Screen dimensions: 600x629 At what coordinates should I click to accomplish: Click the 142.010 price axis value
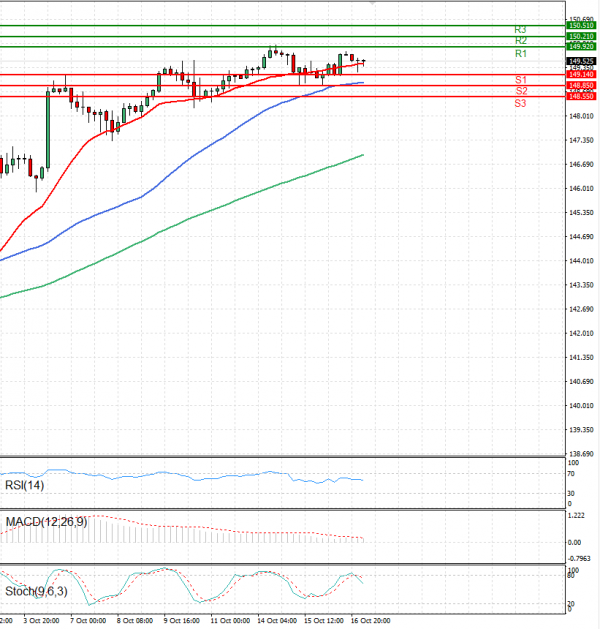click(x=581, y=333)
